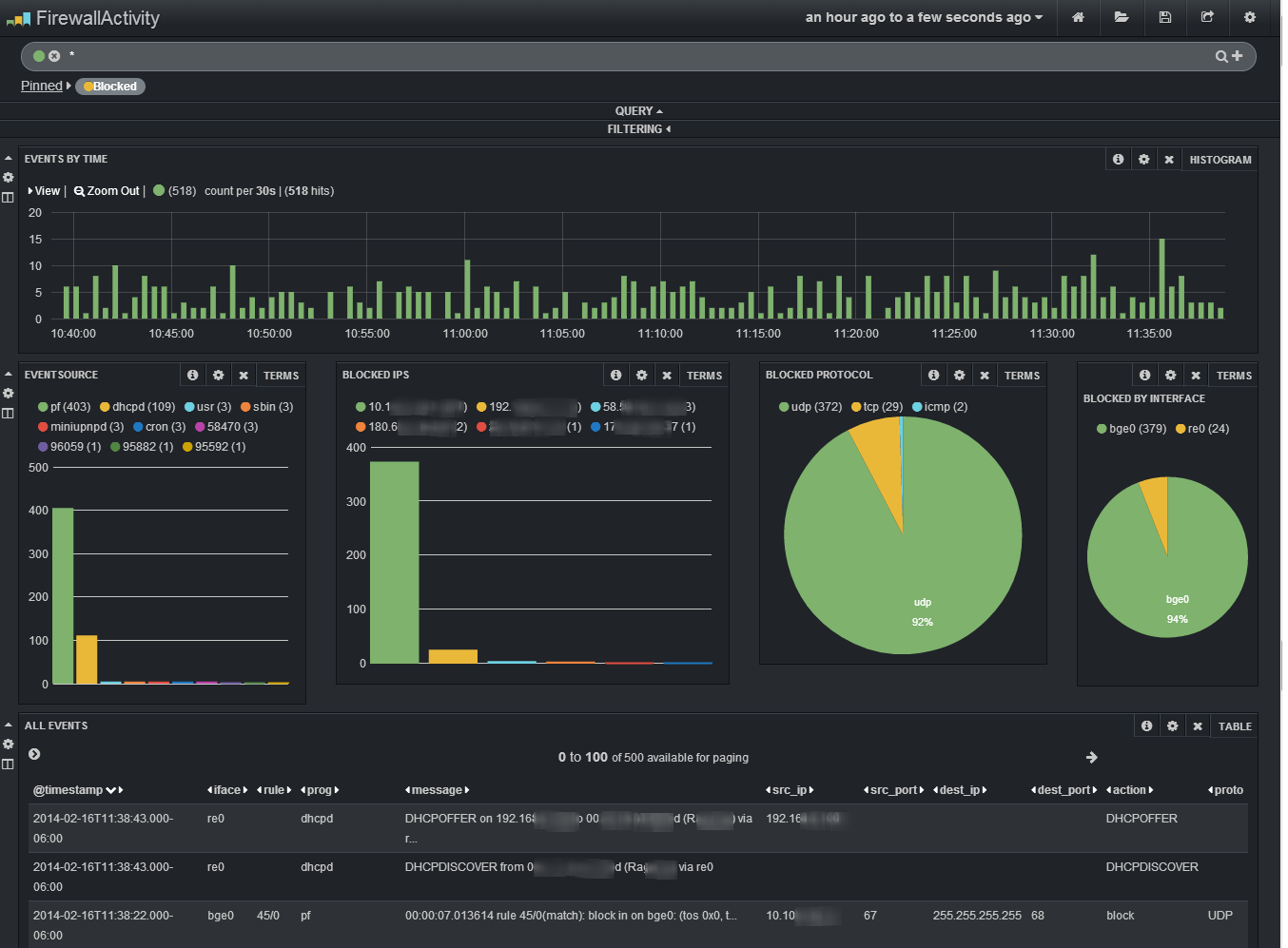Toggle the tcp (29) legend entry
Image resolution: width=1288 pixels, height=948 pixels.
pos(877,407)
